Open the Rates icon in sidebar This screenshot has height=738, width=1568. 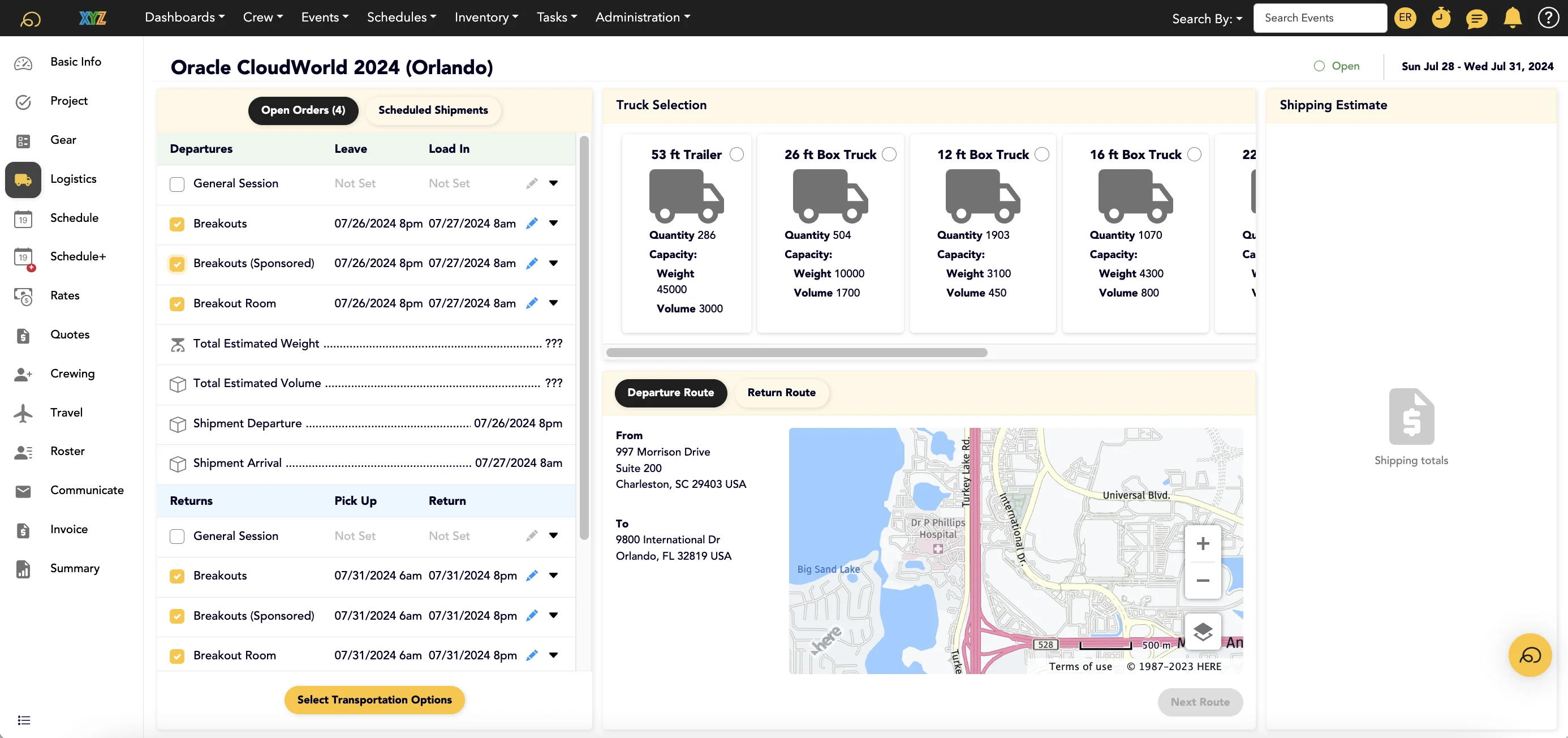tap(23, 297)
